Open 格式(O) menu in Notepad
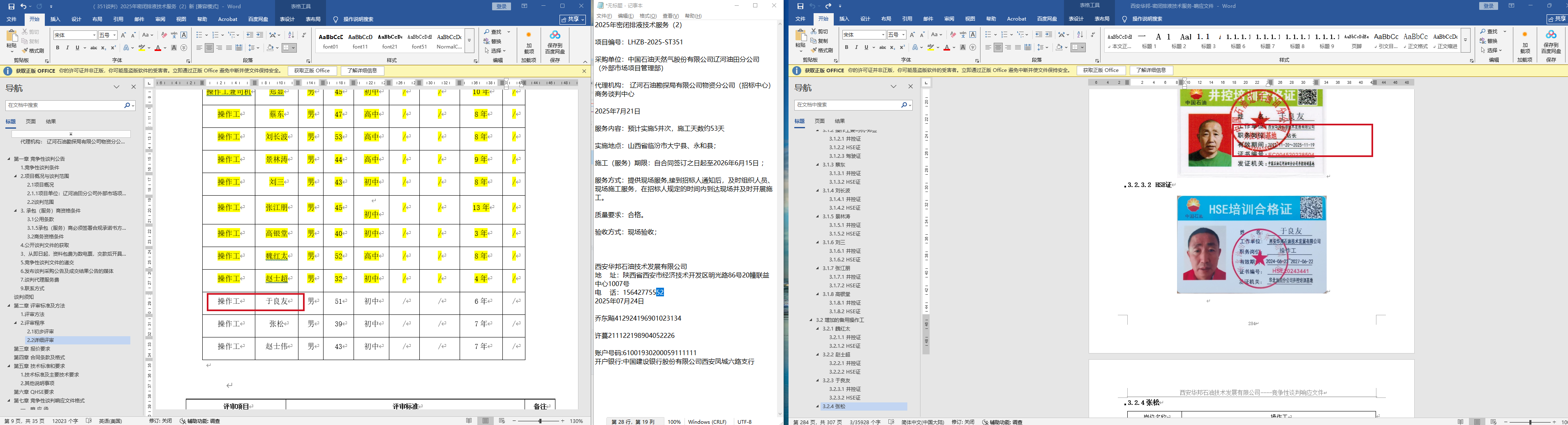 (x=648, y=16)
